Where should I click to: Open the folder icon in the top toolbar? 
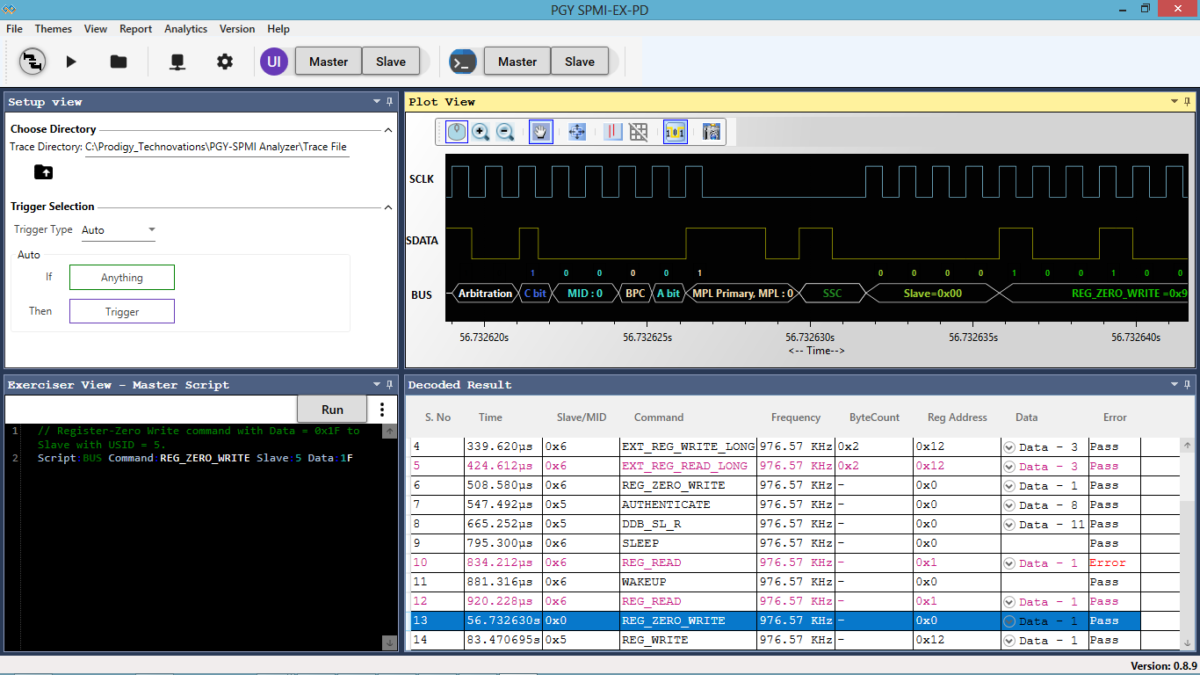click(x=117, y=61)
